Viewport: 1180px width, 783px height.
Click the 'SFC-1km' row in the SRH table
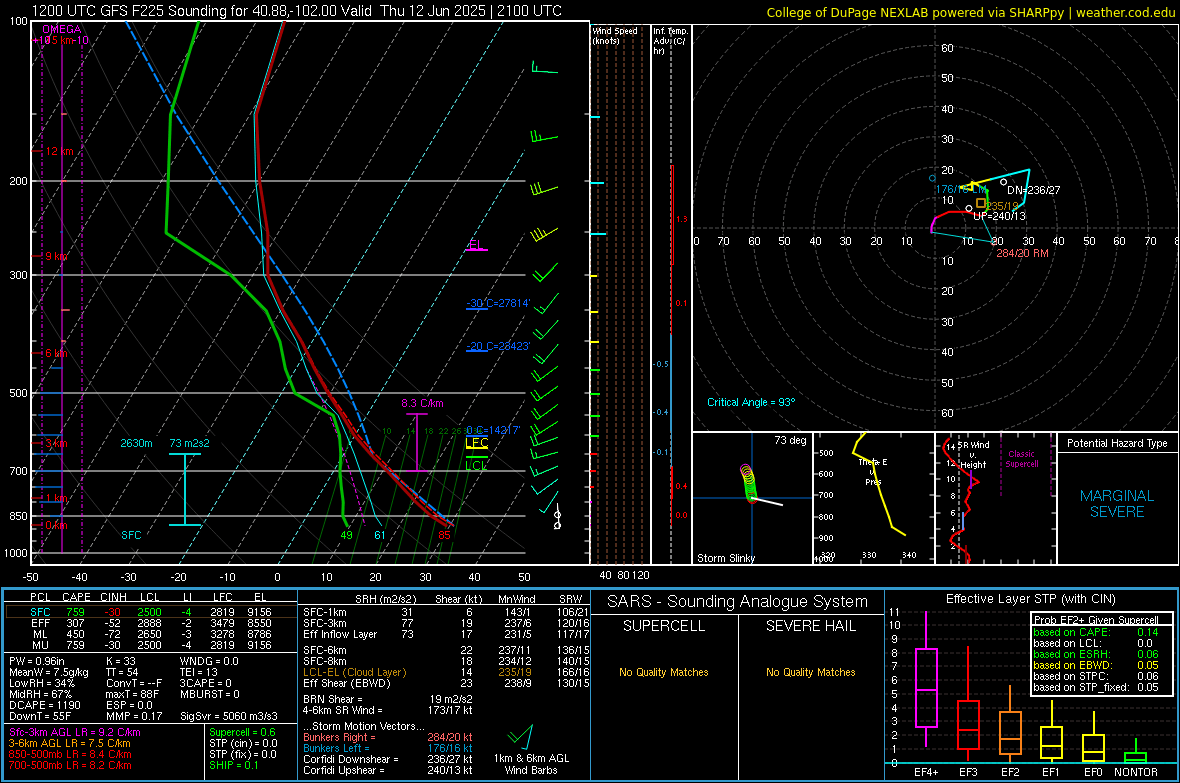[x=446, y=612]
